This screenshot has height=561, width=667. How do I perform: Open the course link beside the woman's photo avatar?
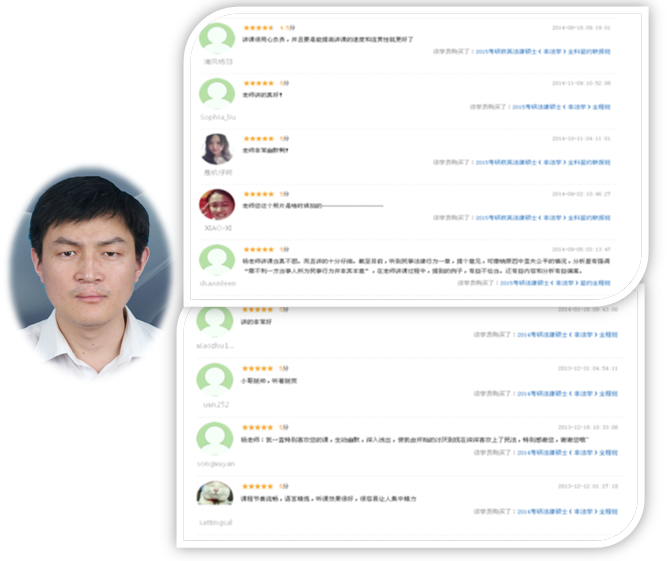(543, 162)
